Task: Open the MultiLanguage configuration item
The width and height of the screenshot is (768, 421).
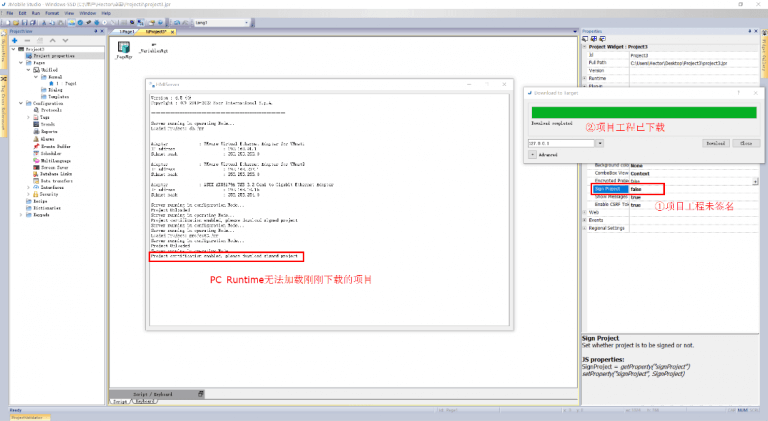Action: pos(52,158)
